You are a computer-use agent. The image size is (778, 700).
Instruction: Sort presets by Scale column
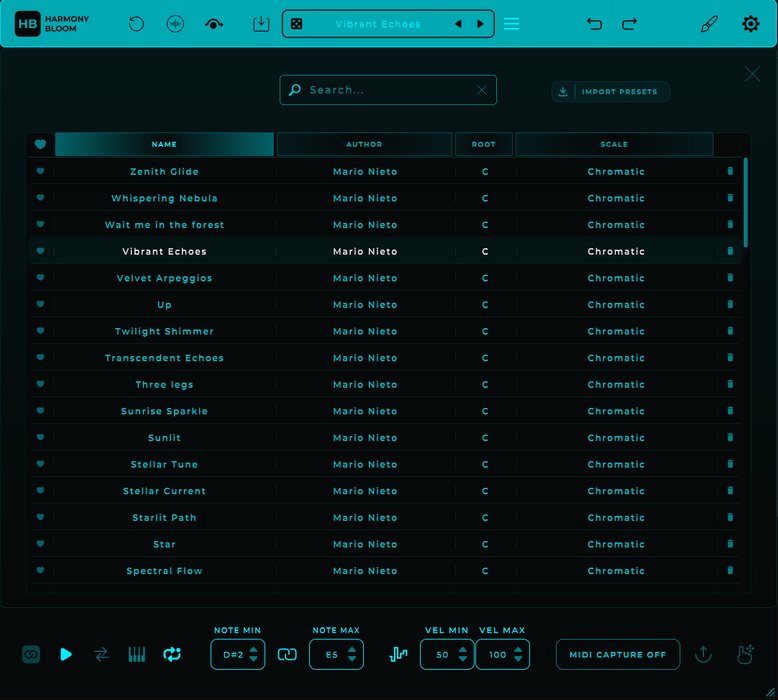coord(614,145)
